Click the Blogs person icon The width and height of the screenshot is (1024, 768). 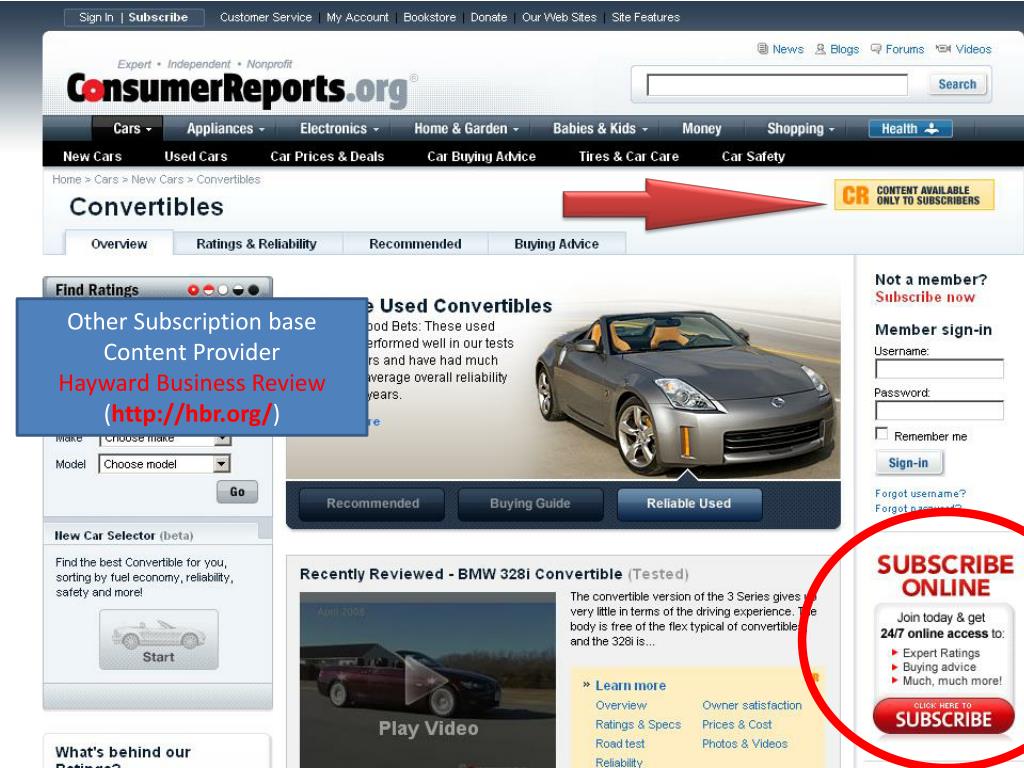820,49
